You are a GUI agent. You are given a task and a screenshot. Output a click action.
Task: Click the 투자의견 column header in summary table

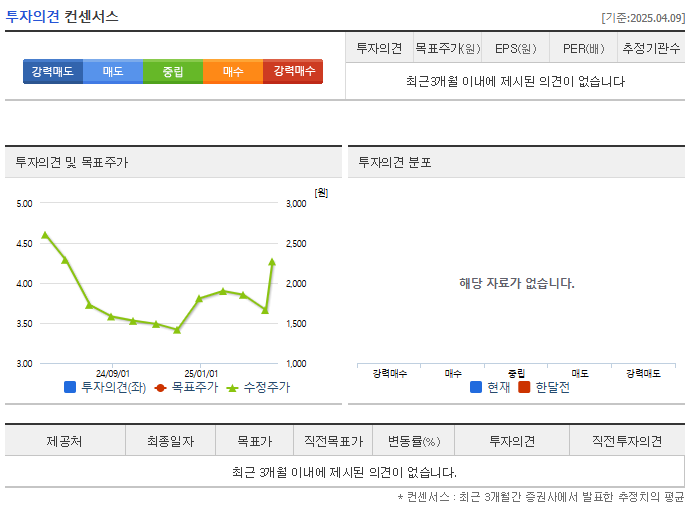coord(379,48)
